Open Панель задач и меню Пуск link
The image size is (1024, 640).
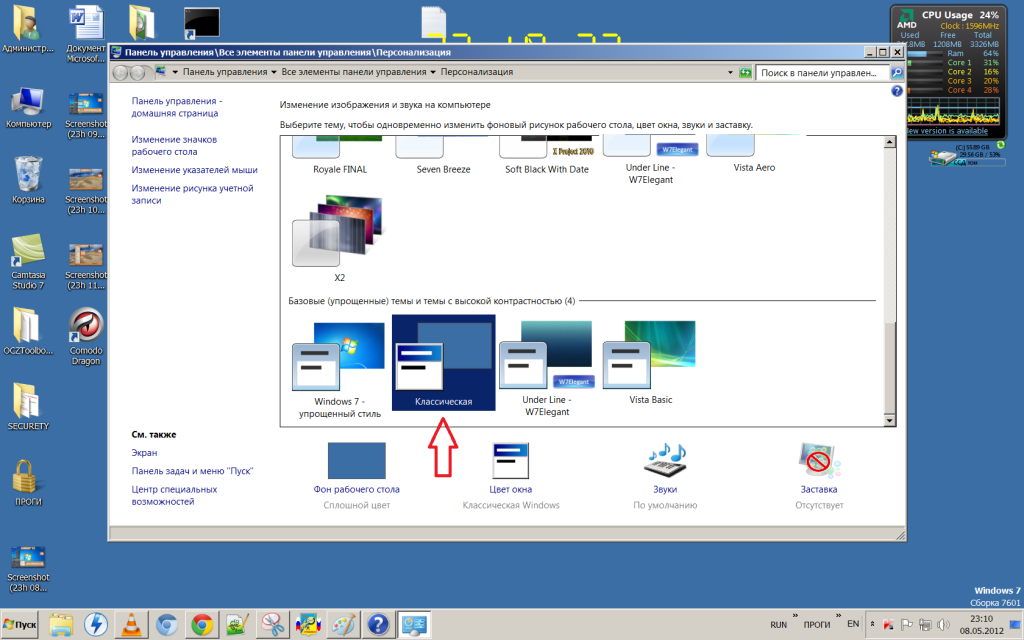[193, 471]
